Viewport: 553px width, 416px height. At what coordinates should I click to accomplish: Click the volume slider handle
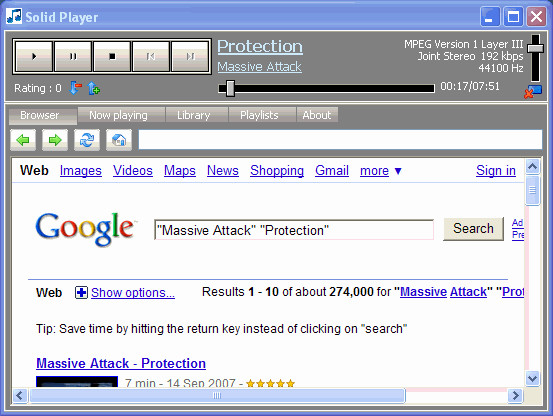[535, 48]
